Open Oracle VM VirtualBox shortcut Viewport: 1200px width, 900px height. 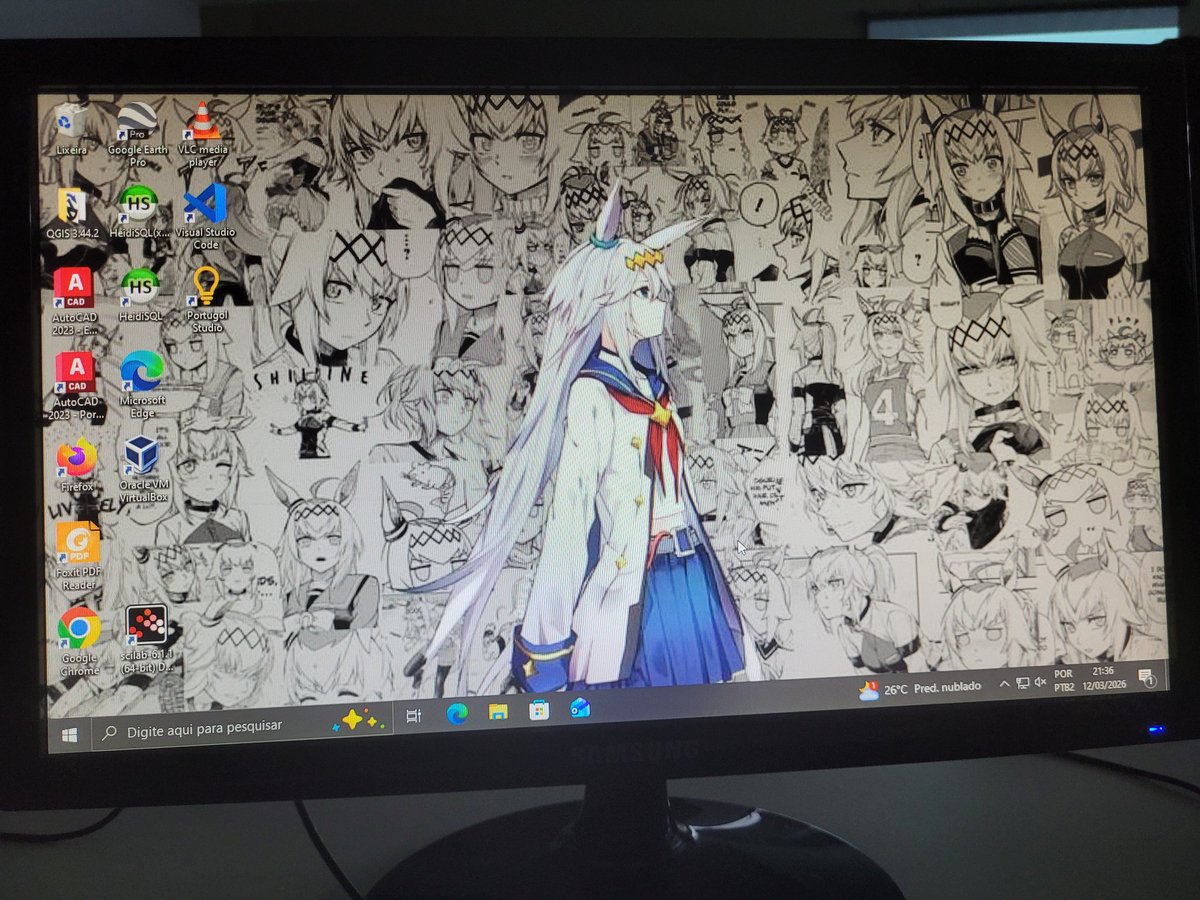pos(143,470)
